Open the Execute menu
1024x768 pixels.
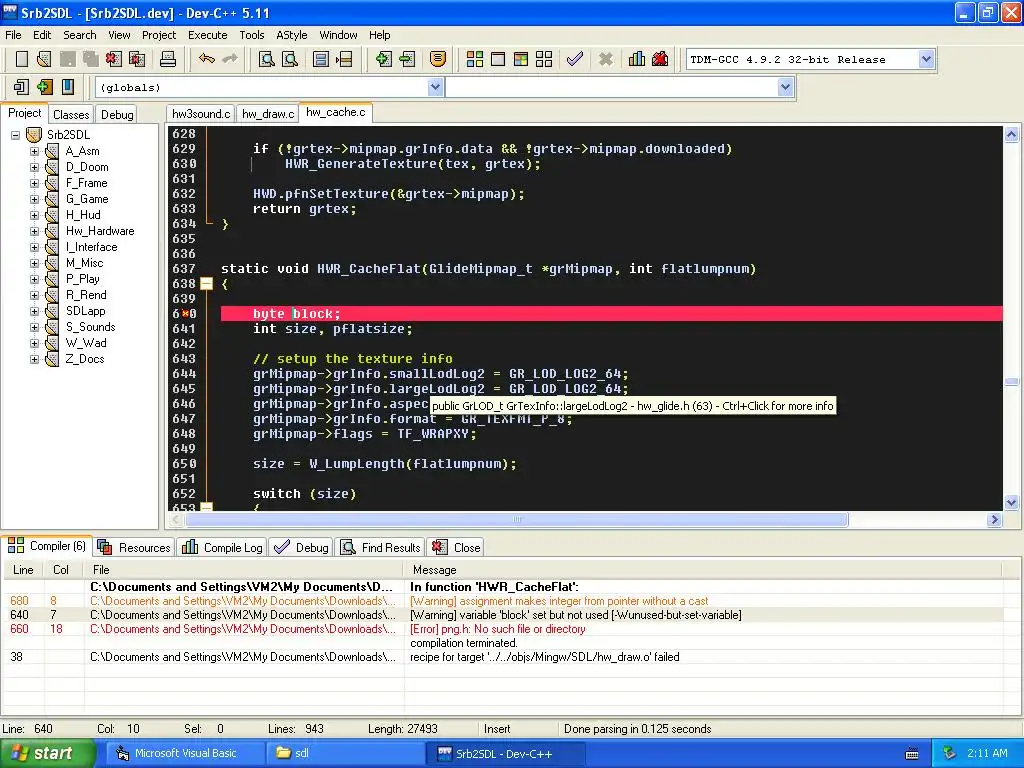(208, 35)
